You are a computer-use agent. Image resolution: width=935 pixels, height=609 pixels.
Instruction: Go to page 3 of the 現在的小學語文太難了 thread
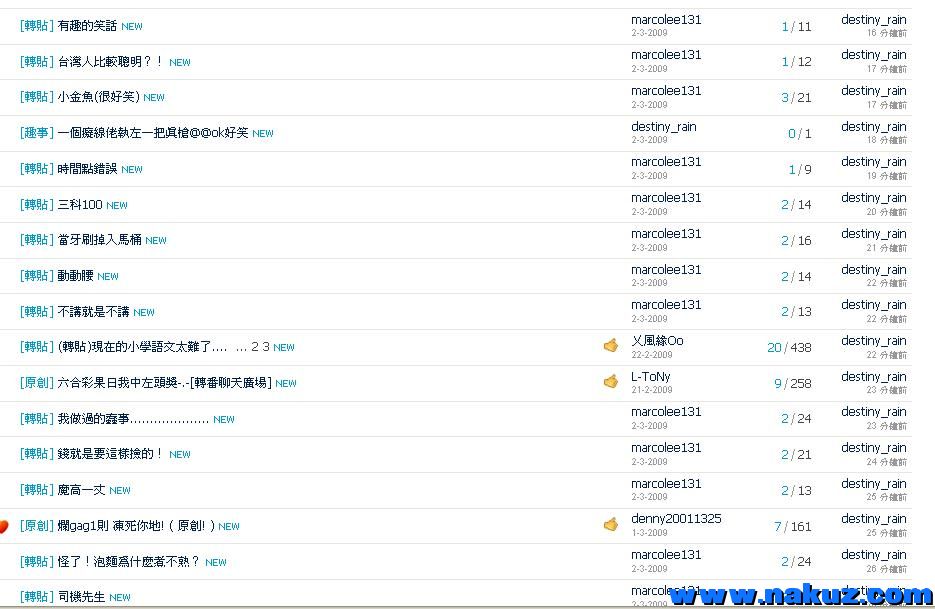tap(266, 347)
